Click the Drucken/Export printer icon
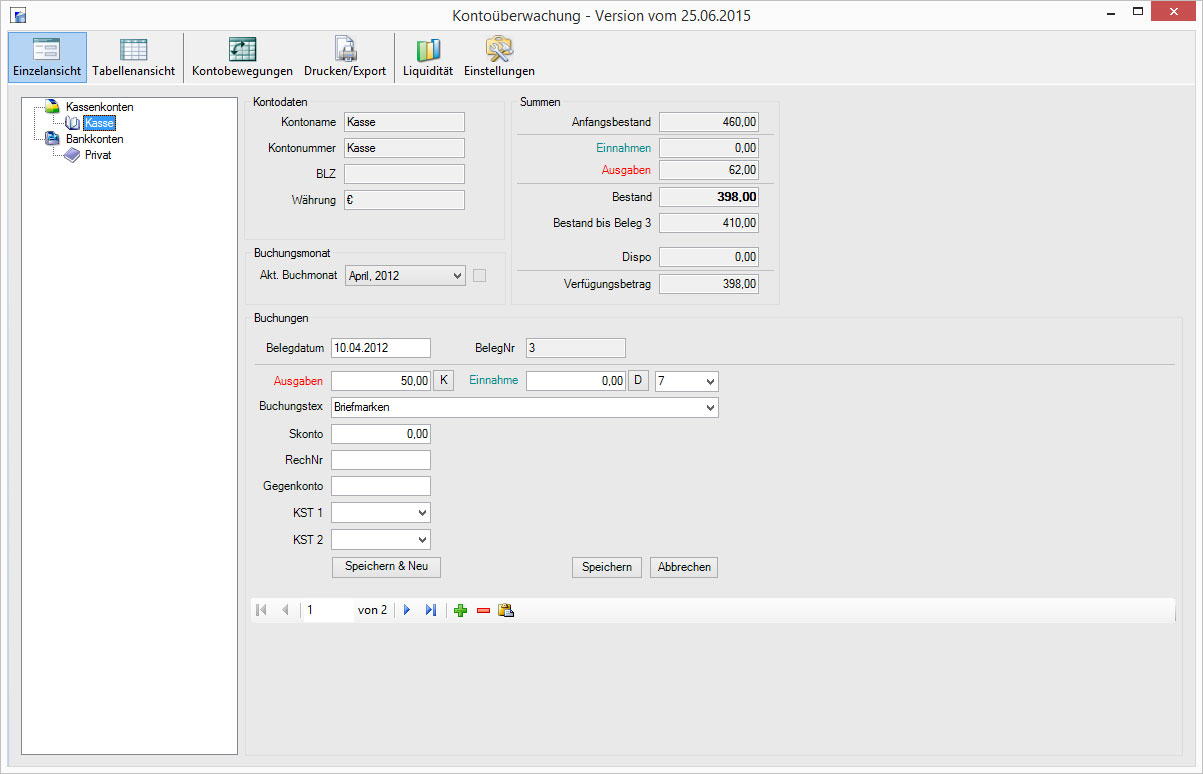1203x774 pixels. point(345,50)
